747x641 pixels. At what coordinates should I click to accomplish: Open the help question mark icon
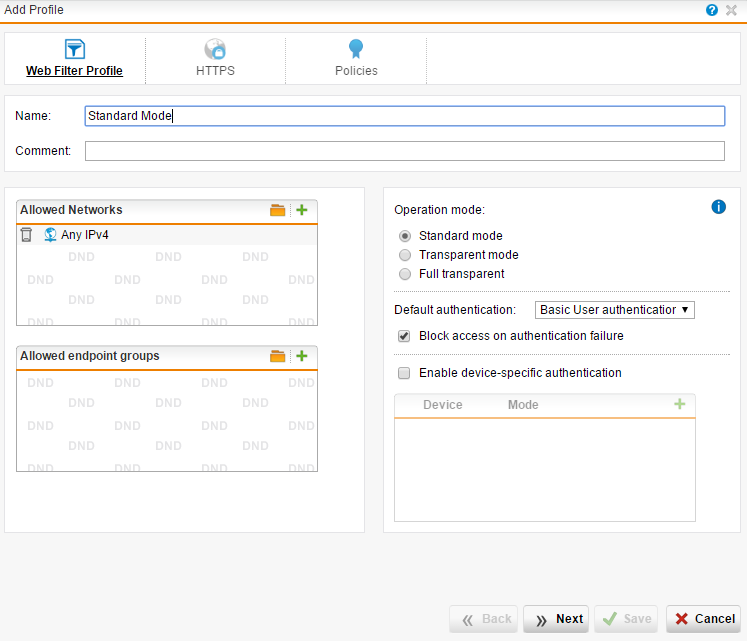click(x=712, y=10)
